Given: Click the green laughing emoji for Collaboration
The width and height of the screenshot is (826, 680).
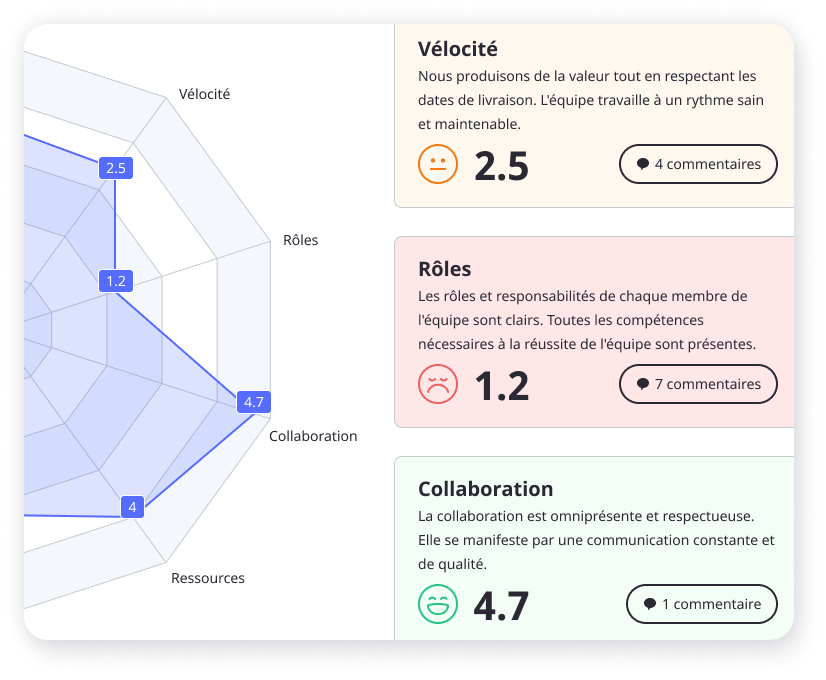Looking at the screenshot, I should [437, 604].
